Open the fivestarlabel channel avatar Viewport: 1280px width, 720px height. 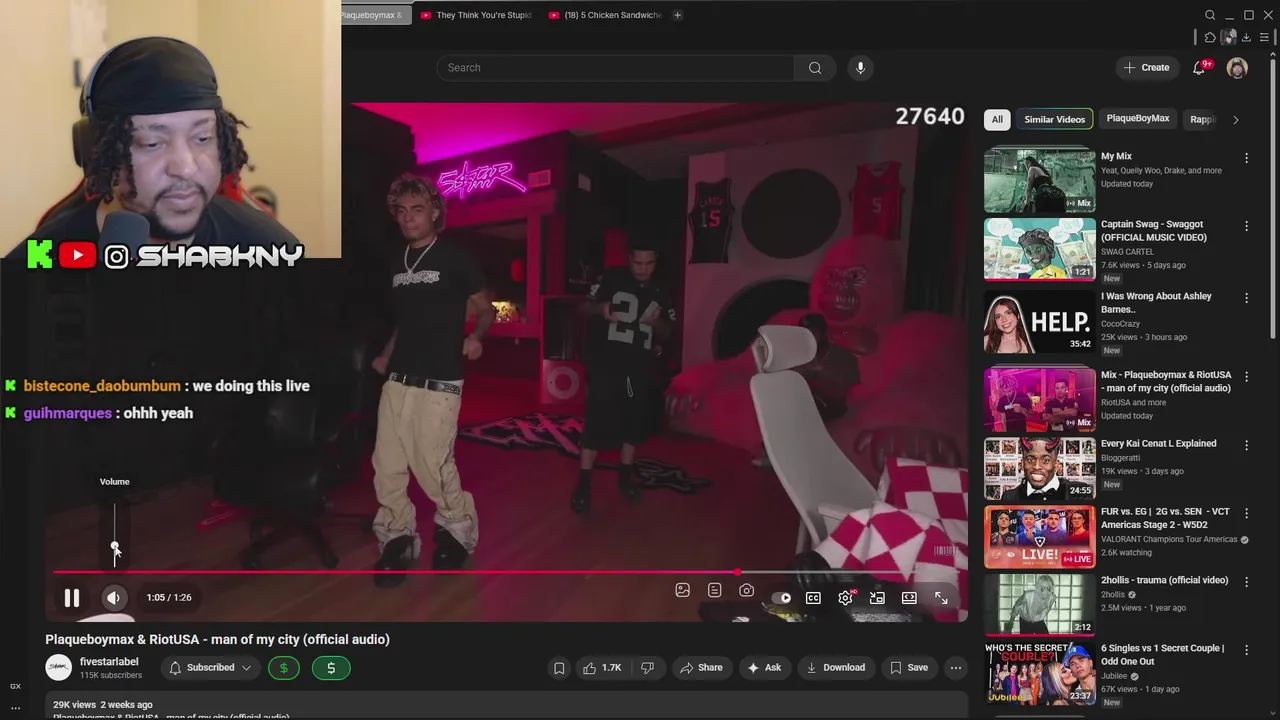click(59, 668)
